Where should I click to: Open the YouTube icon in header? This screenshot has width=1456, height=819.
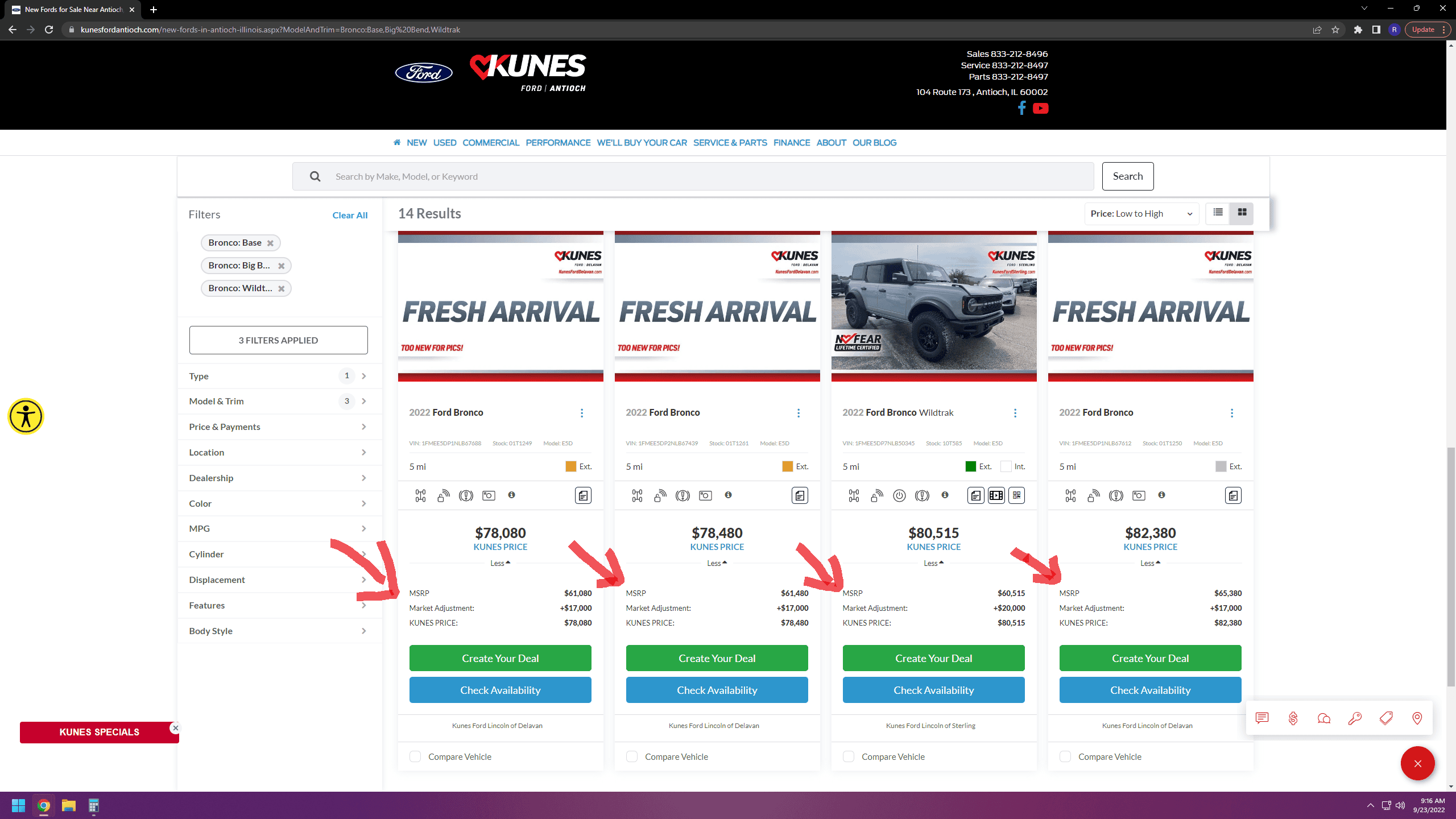[x=1040, y=108]
